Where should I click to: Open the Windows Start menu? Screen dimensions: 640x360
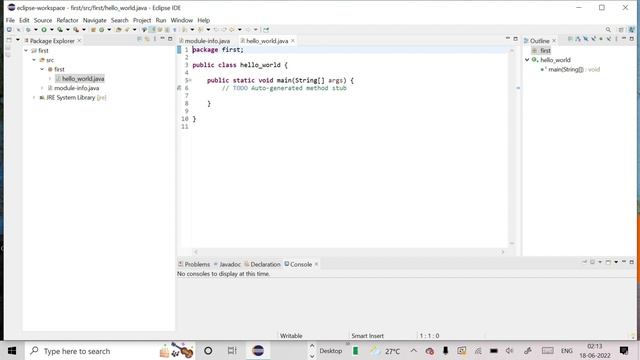coord(12,351)
